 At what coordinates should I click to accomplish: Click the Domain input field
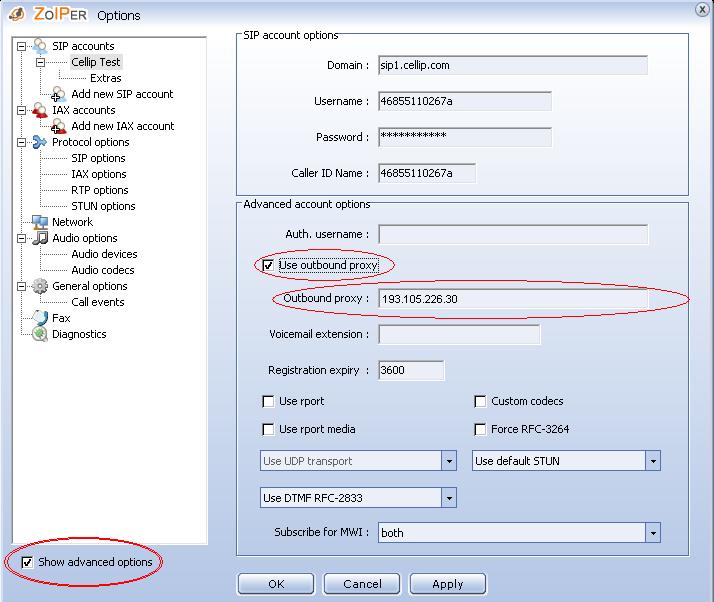click(513, 65)
